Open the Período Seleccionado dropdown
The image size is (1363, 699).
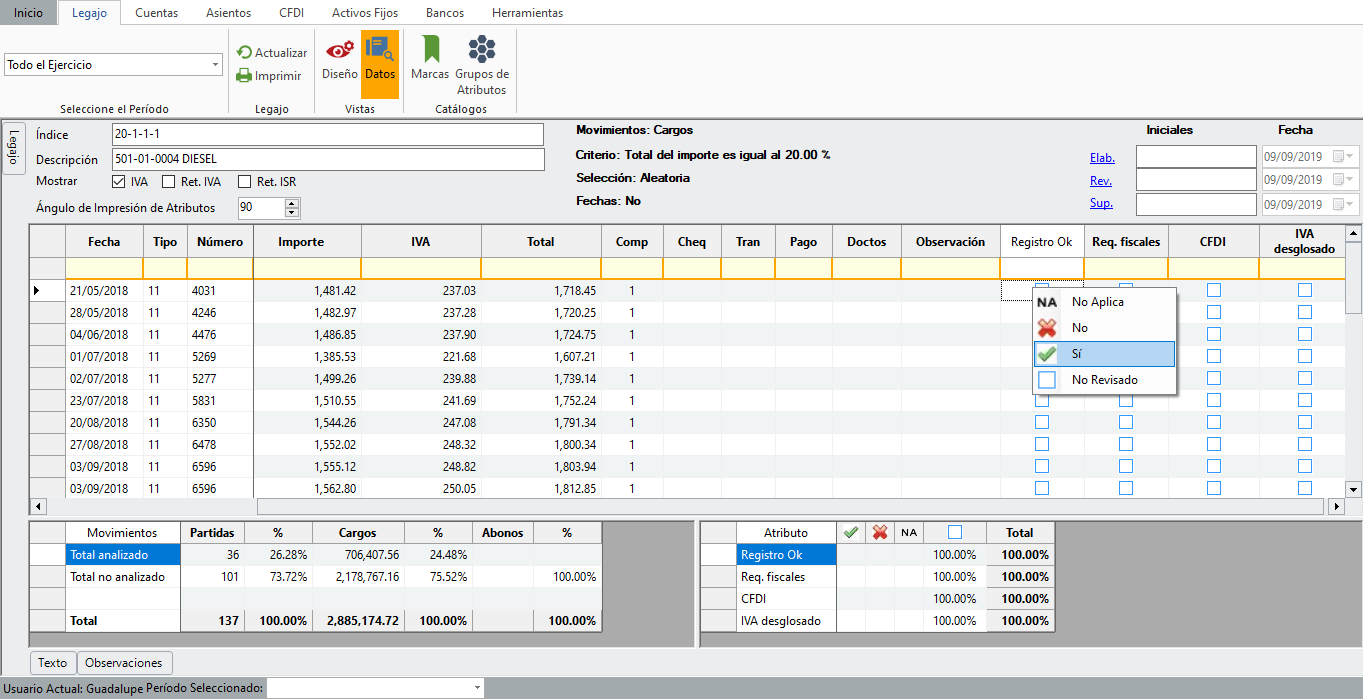coord(476,688)
